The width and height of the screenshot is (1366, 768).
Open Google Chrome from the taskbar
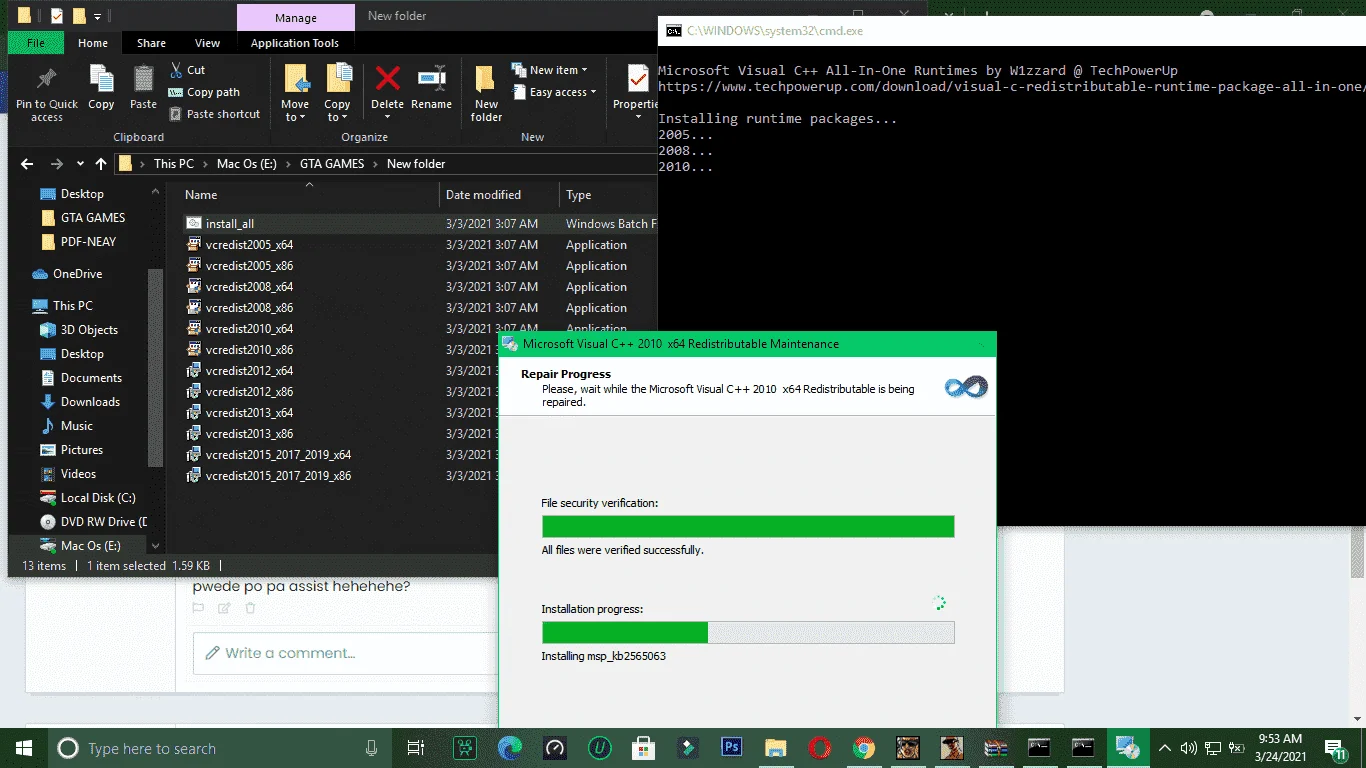tap(864, 748)
